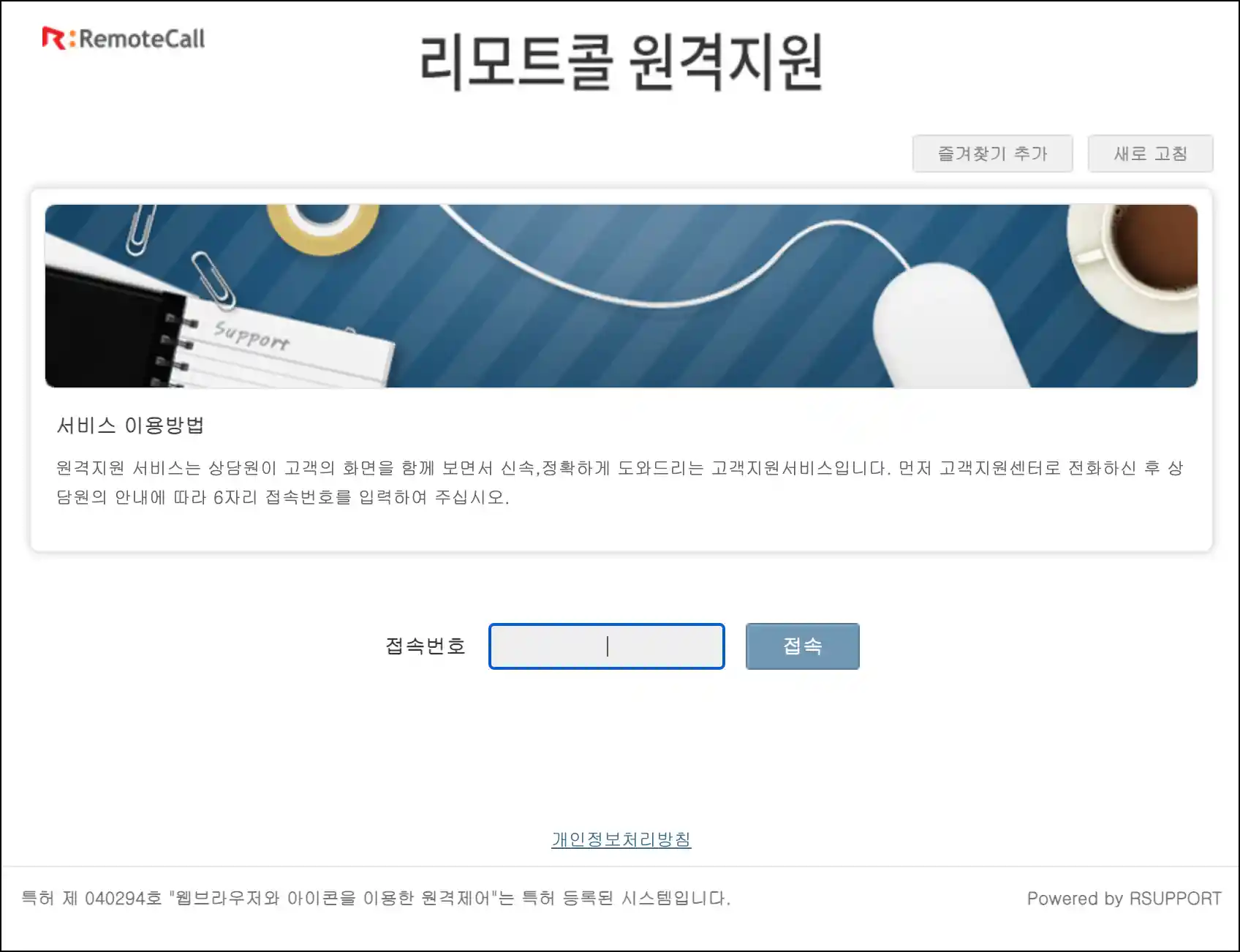Open the 개인정보처리방침 link
Image resolution: width=1240 pixels, height=952 pixels.
tap(621, 839)
